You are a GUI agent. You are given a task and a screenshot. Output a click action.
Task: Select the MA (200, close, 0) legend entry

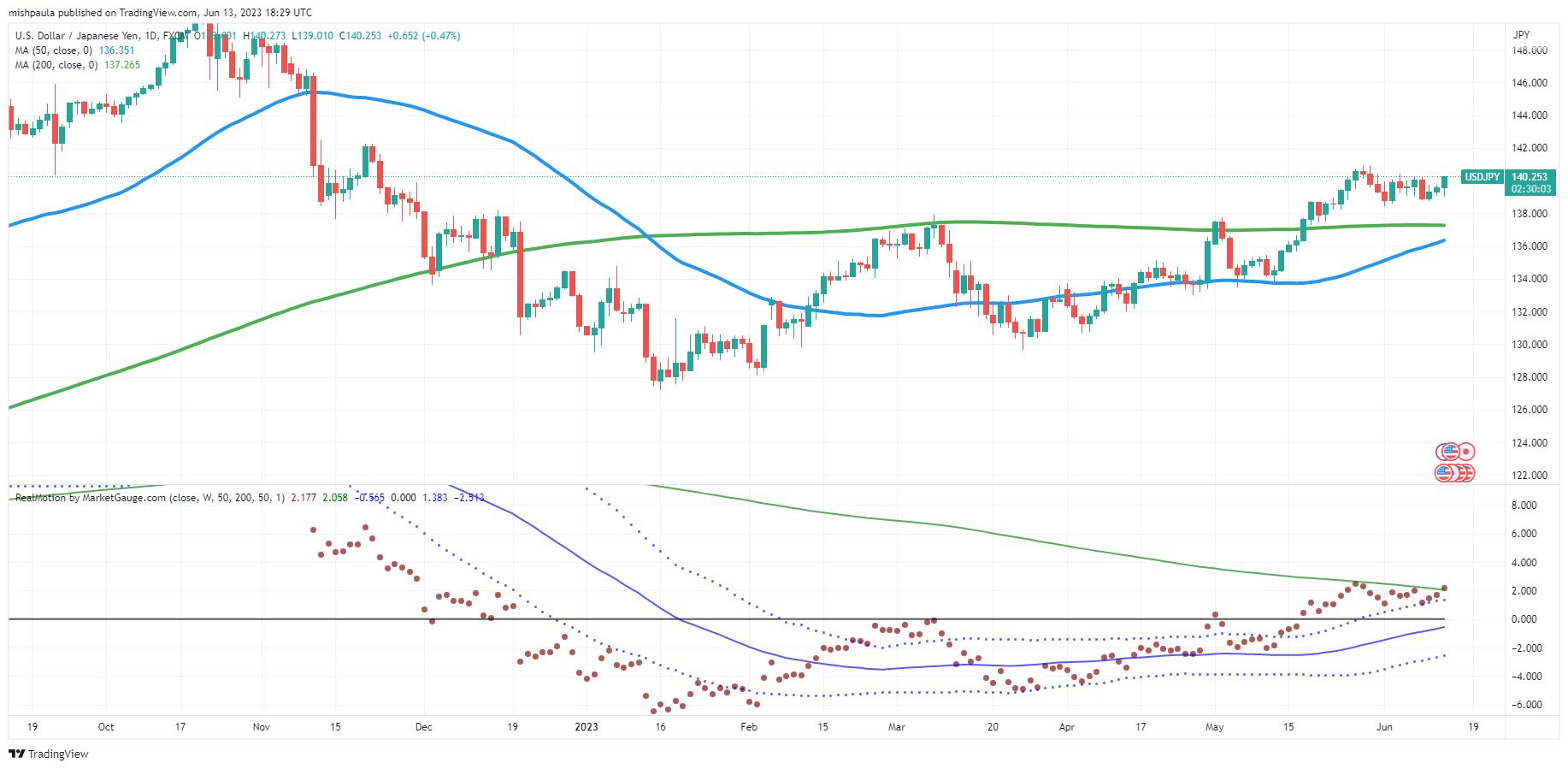point(56,64)
